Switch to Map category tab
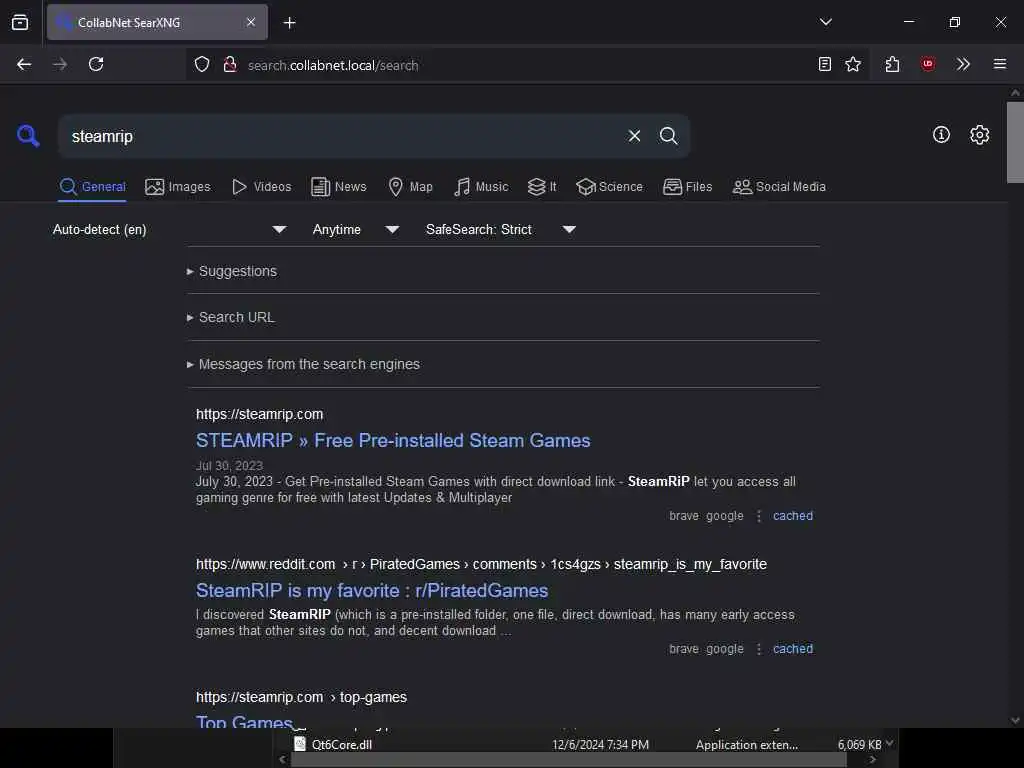Image resolution: width=1024 pixels, height=768 pixels. 410,187
